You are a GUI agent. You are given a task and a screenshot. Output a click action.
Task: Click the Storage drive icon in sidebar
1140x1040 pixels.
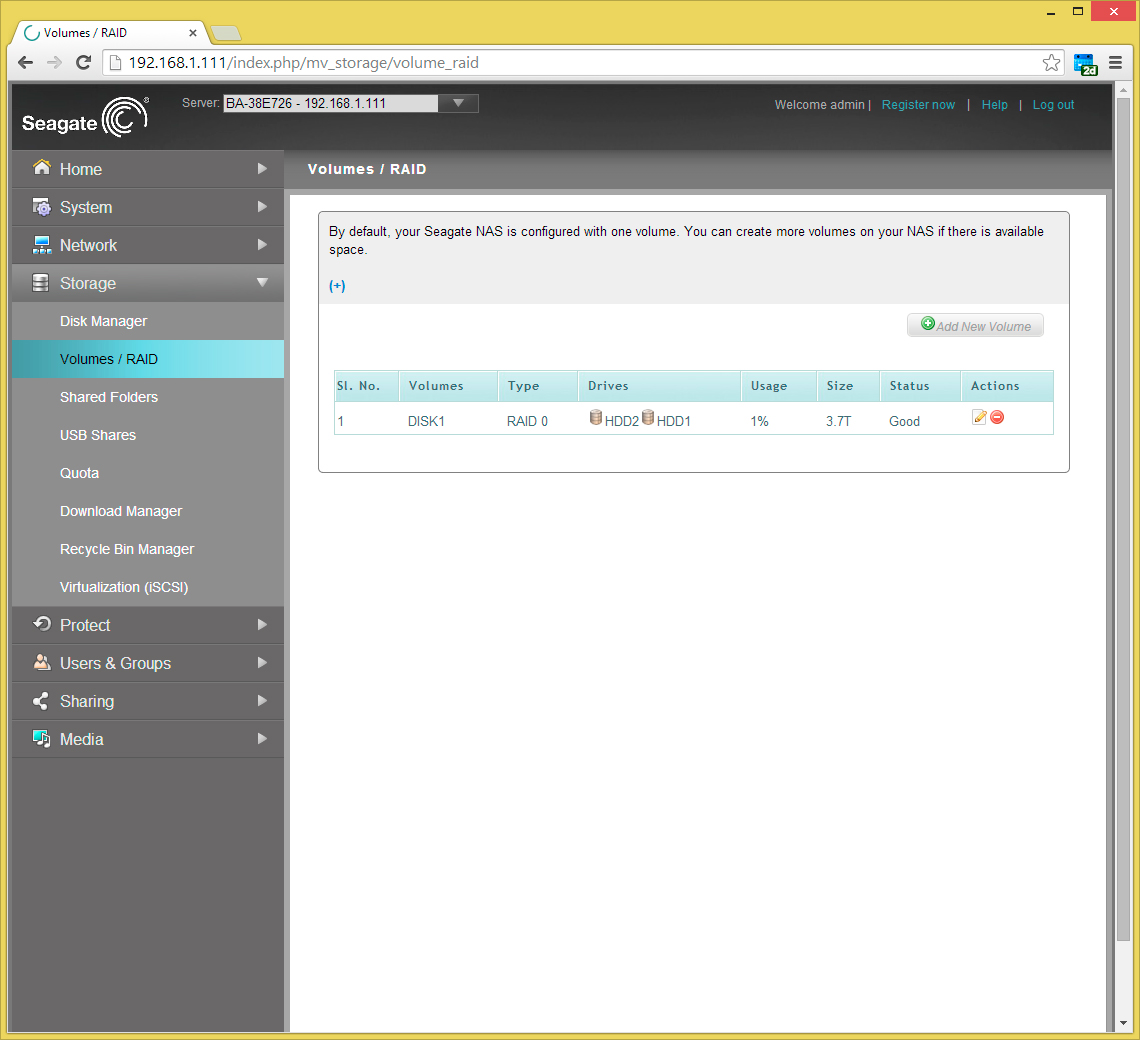coord(41,283)
